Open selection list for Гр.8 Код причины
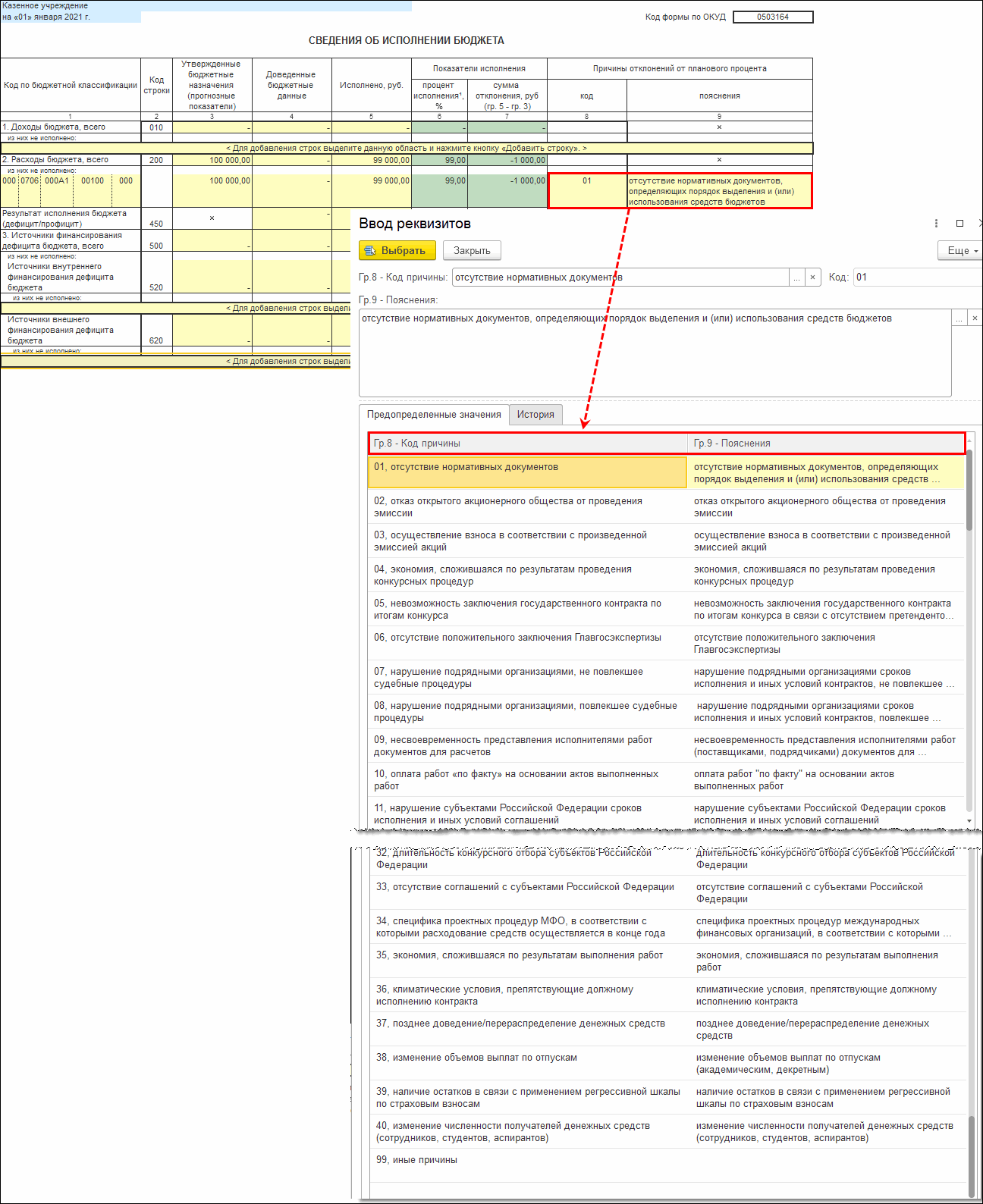 click(x=796, y=277)
